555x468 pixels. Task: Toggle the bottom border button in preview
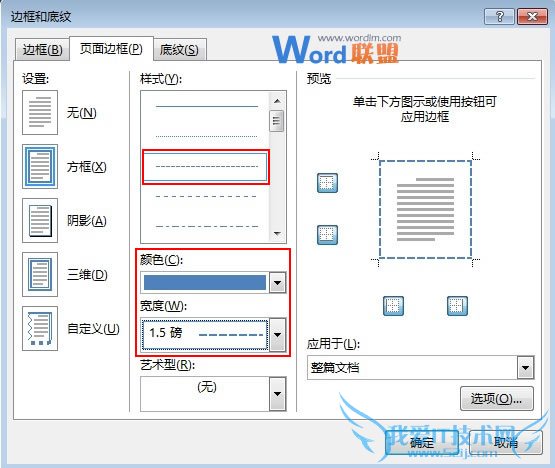[327, 235]
